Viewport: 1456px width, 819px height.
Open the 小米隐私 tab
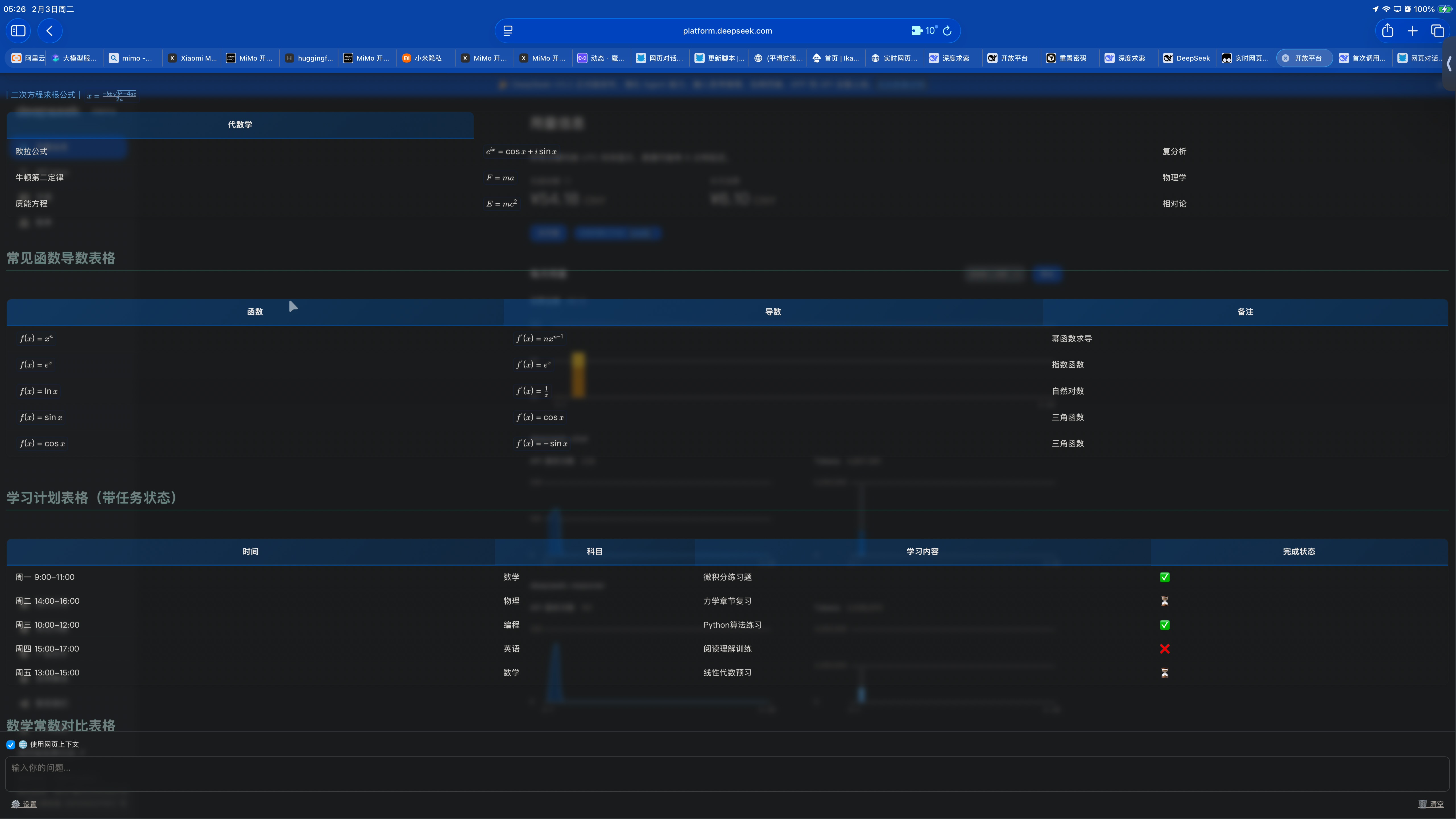coord(427,58)
